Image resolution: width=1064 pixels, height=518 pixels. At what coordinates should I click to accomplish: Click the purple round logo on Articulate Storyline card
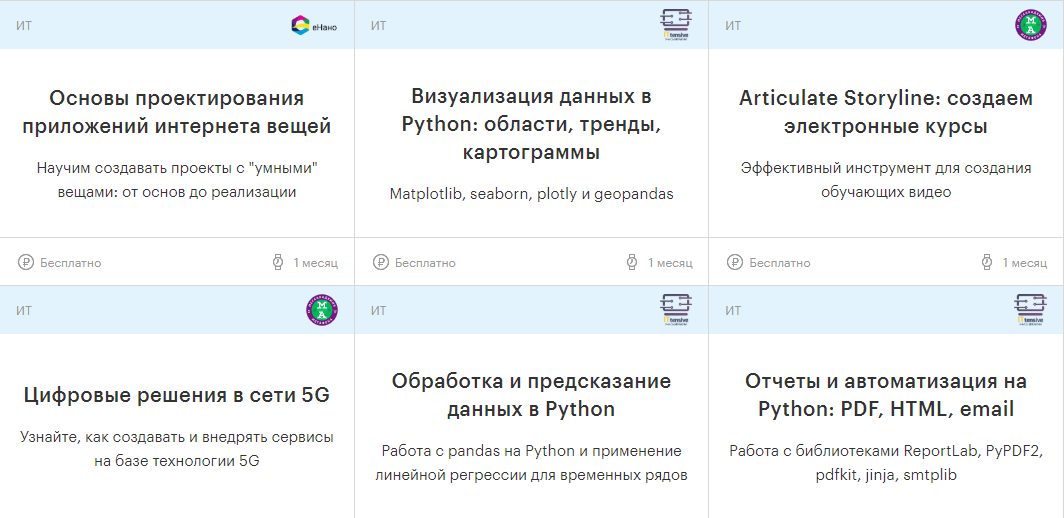pos(1030,26)
